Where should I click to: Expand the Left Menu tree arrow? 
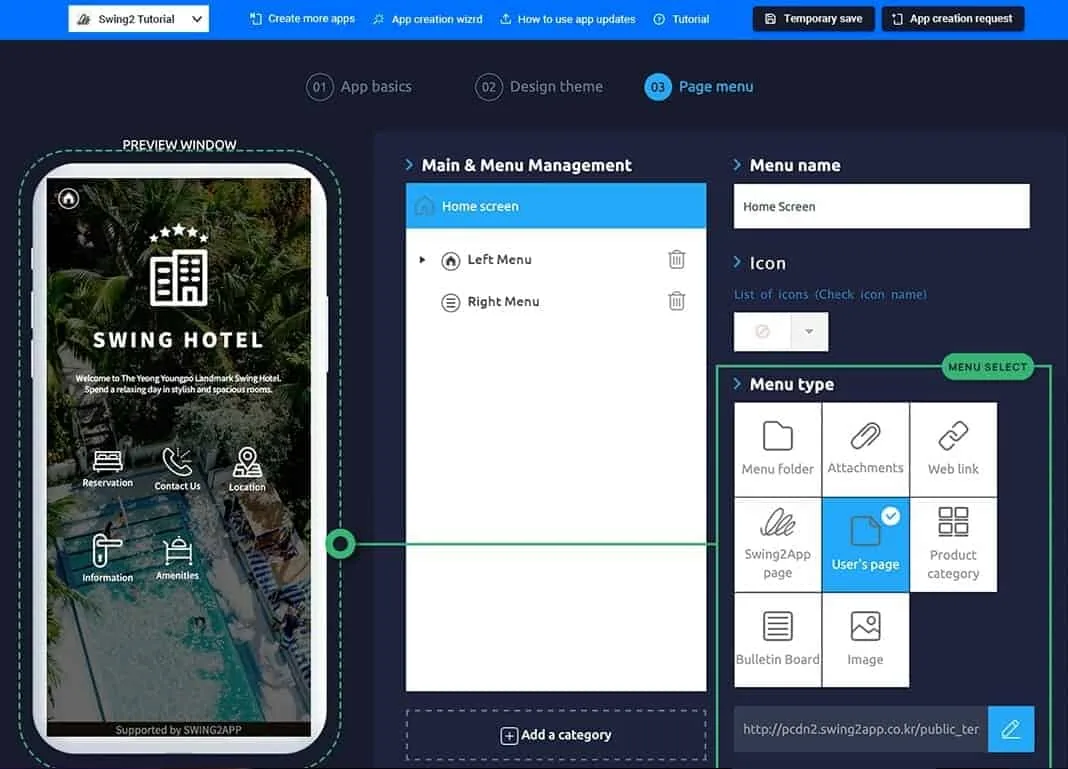coord(422,260)
